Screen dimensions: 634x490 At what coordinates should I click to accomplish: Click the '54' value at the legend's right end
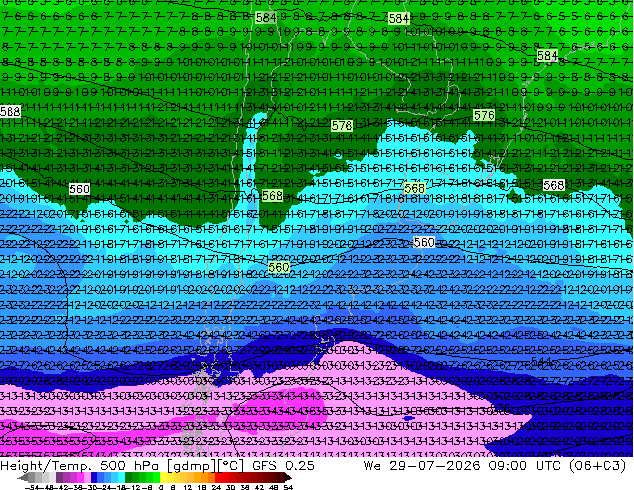(288, 487)
